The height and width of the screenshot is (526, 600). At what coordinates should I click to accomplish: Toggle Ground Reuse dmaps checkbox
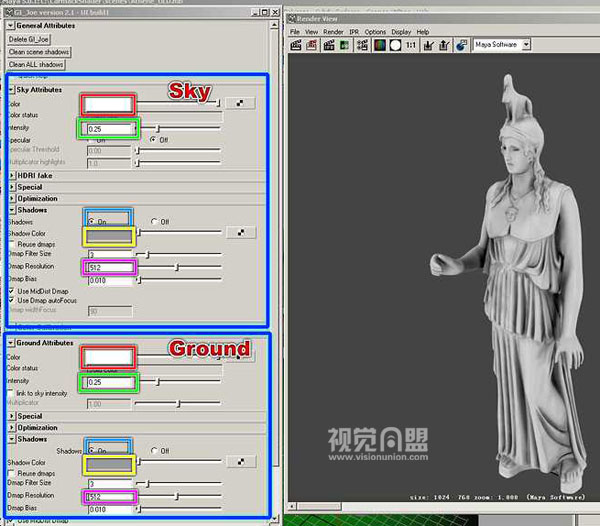(11, 473)
